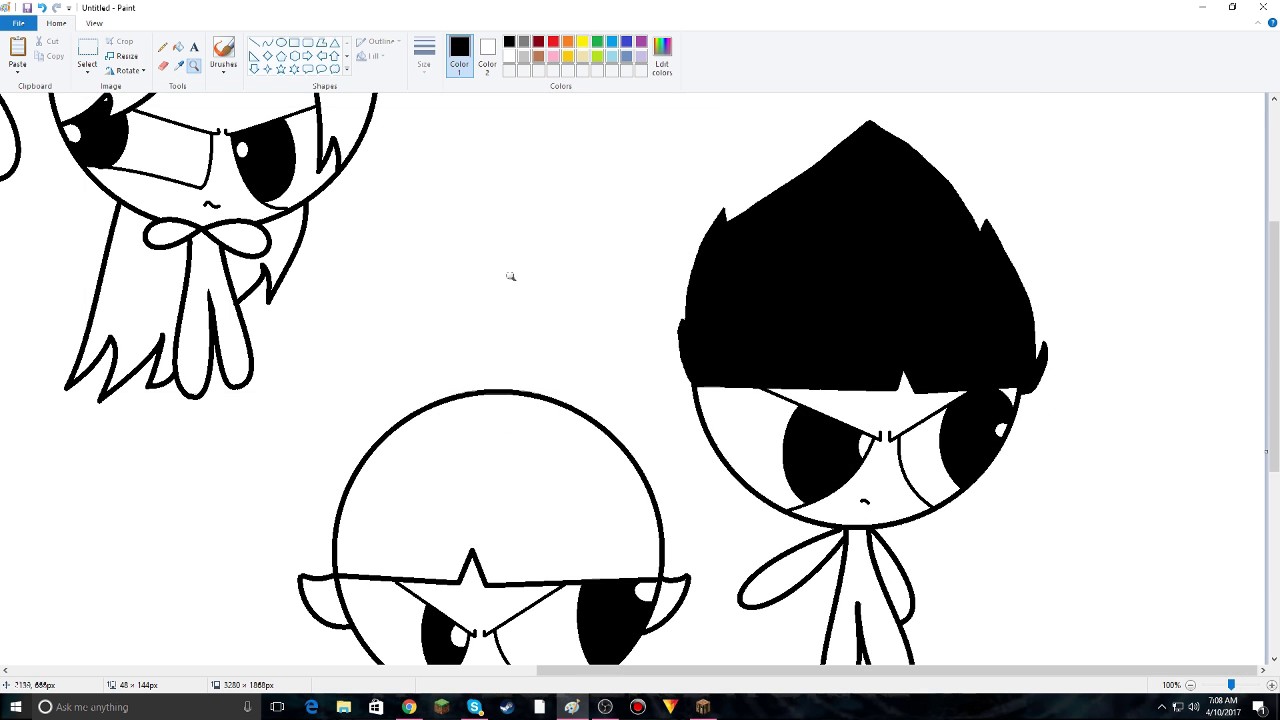Choose the Line shape

click(x=254, y=42)
